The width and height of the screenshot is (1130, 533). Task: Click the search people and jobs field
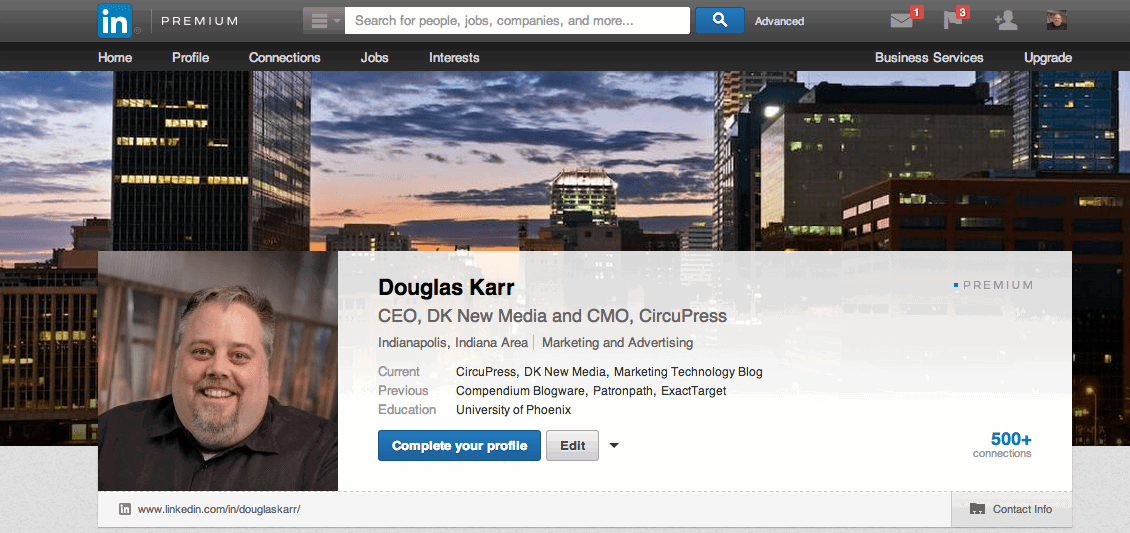coord(517,21)
